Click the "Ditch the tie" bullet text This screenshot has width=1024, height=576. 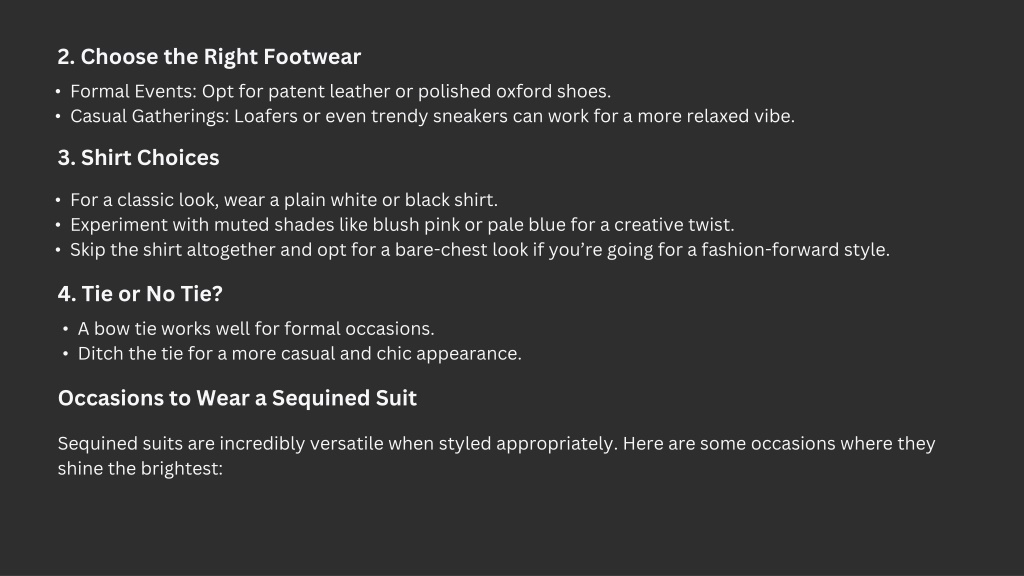click(x=300, y=354)
